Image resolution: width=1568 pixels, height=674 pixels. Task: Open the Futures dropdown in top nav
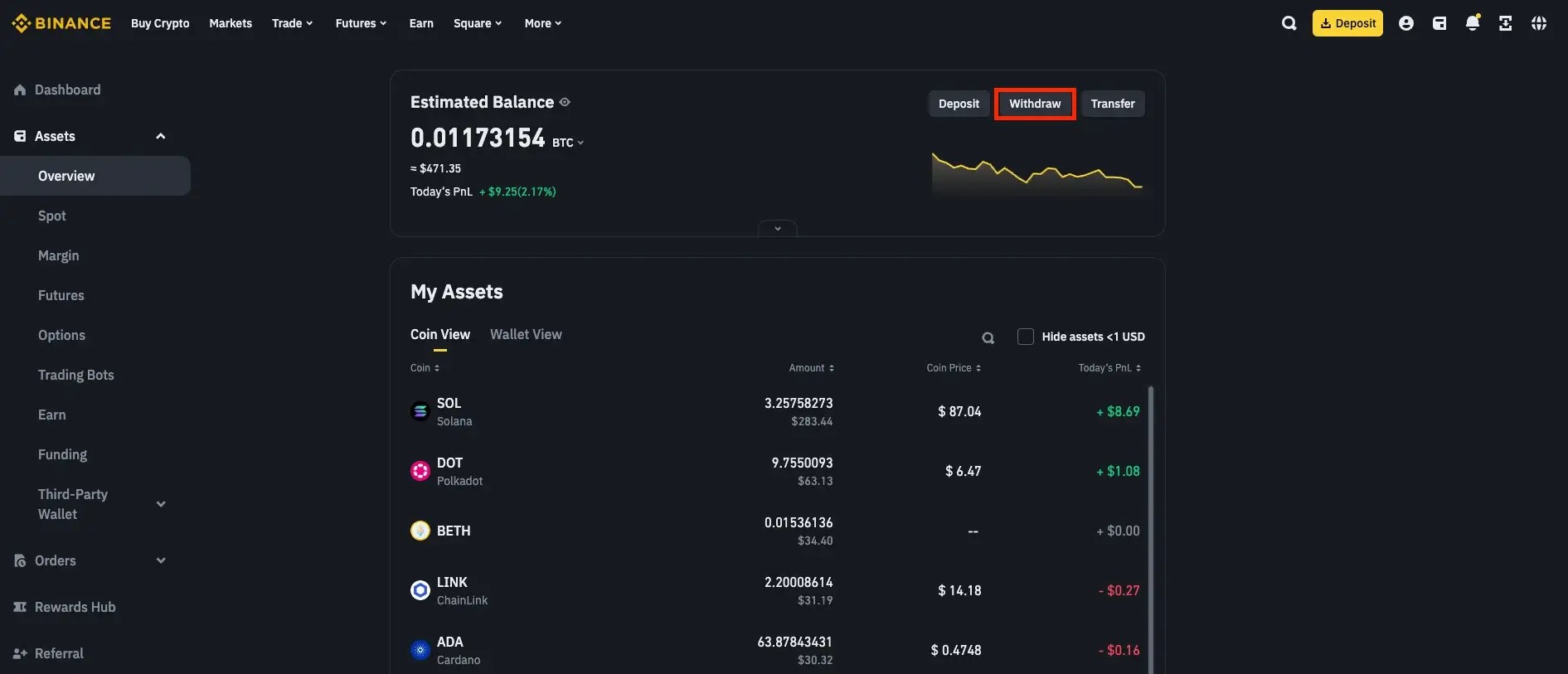click(x=361, y=23)
